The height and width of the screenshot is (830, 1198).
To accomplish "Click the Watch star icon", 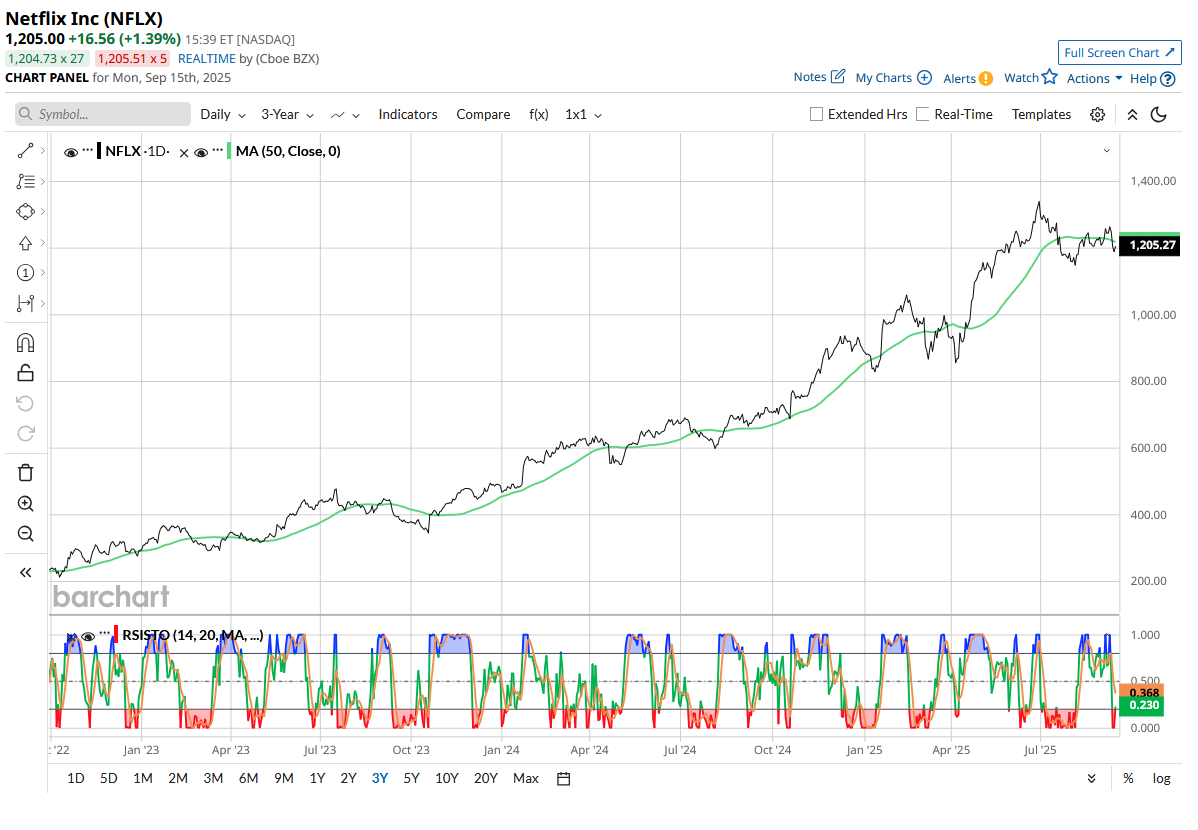I will click(1050, 76).
